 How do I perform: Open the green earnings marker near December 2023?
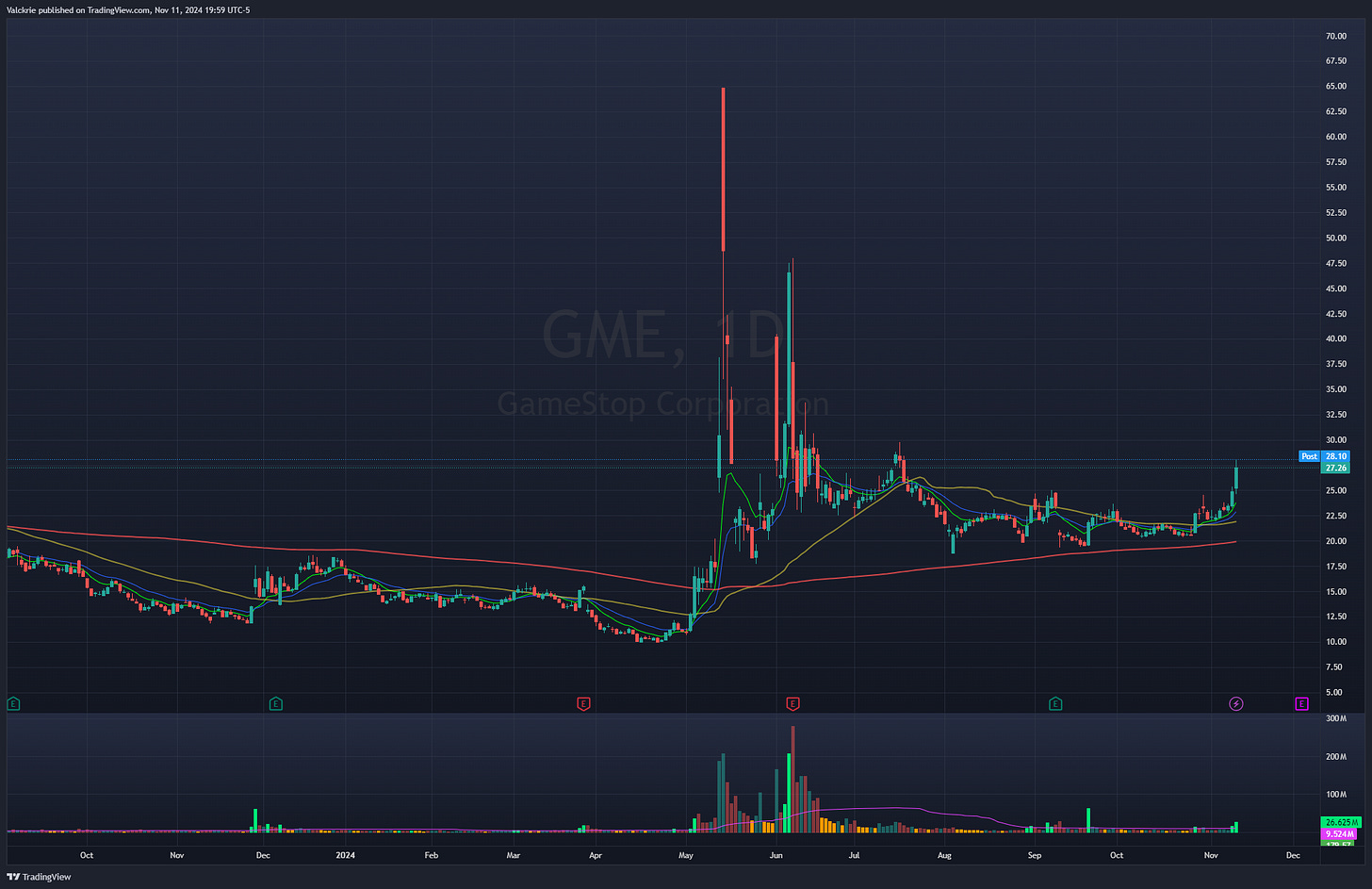click(276, 703)
